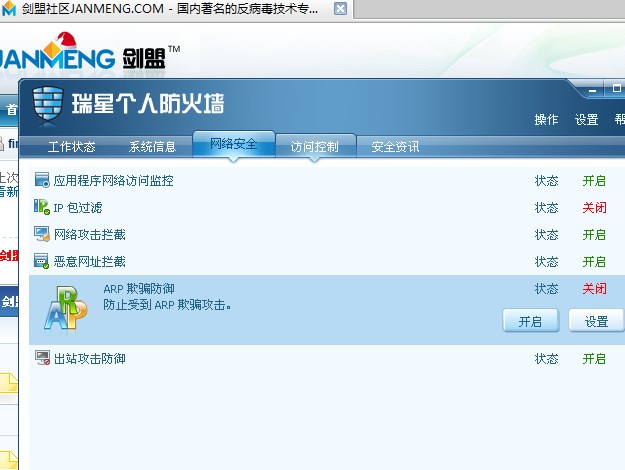This screenshot has height=470, width=625.
Task: Click the application network monitor icon
Action: tap(42, 180)
